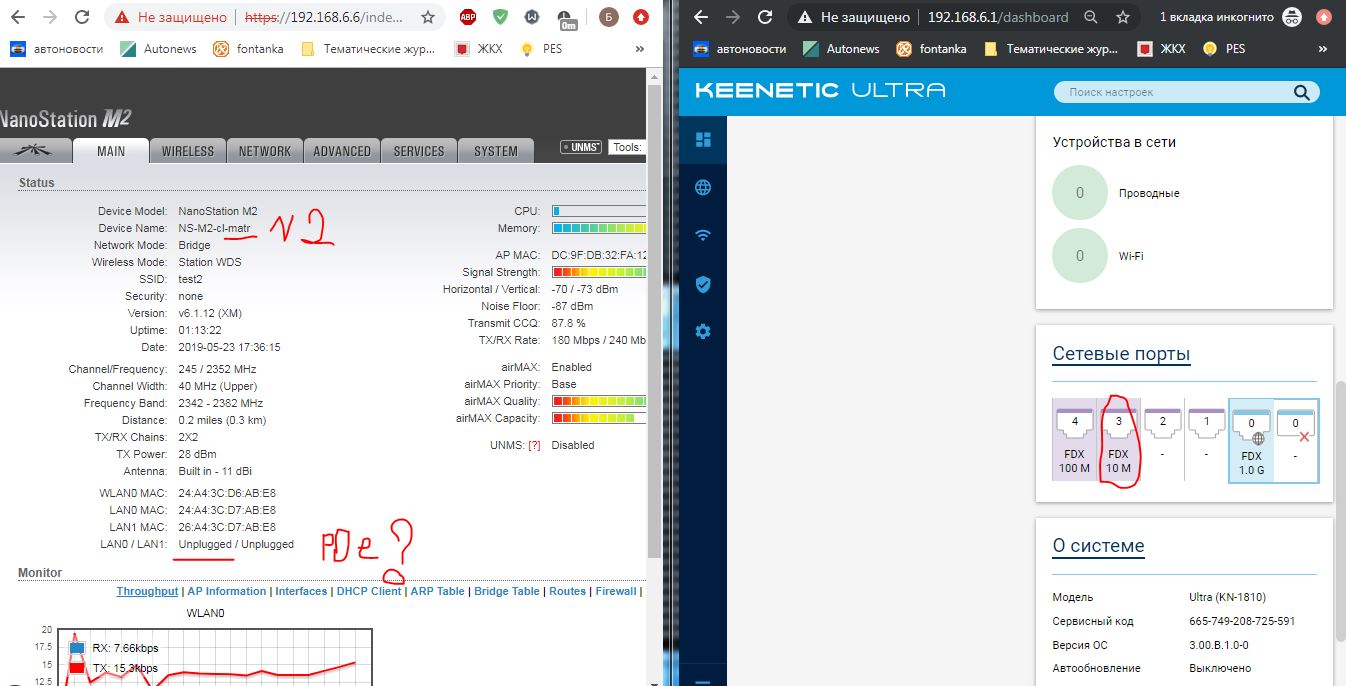Open the SYSTEM tab
The height and width of the screenshot is (686, 1346).
[x=496, y=151]
